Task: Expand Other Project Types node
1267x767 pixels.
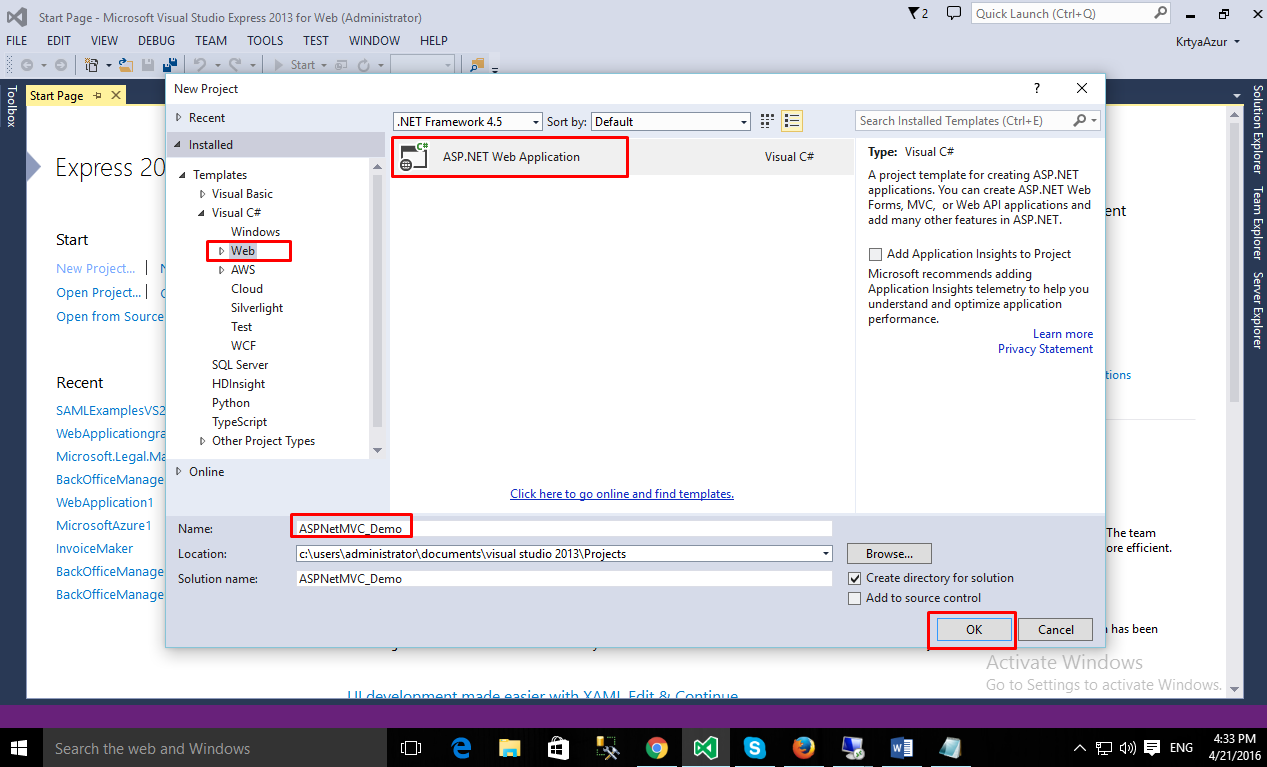Action: click(203, 441)
